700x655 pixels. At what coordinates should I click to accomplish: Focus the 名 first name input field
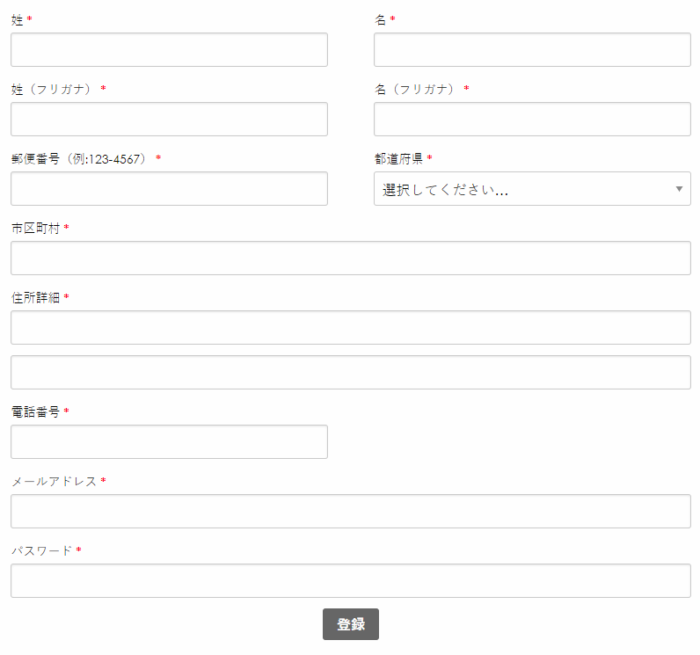coord(532,50)
